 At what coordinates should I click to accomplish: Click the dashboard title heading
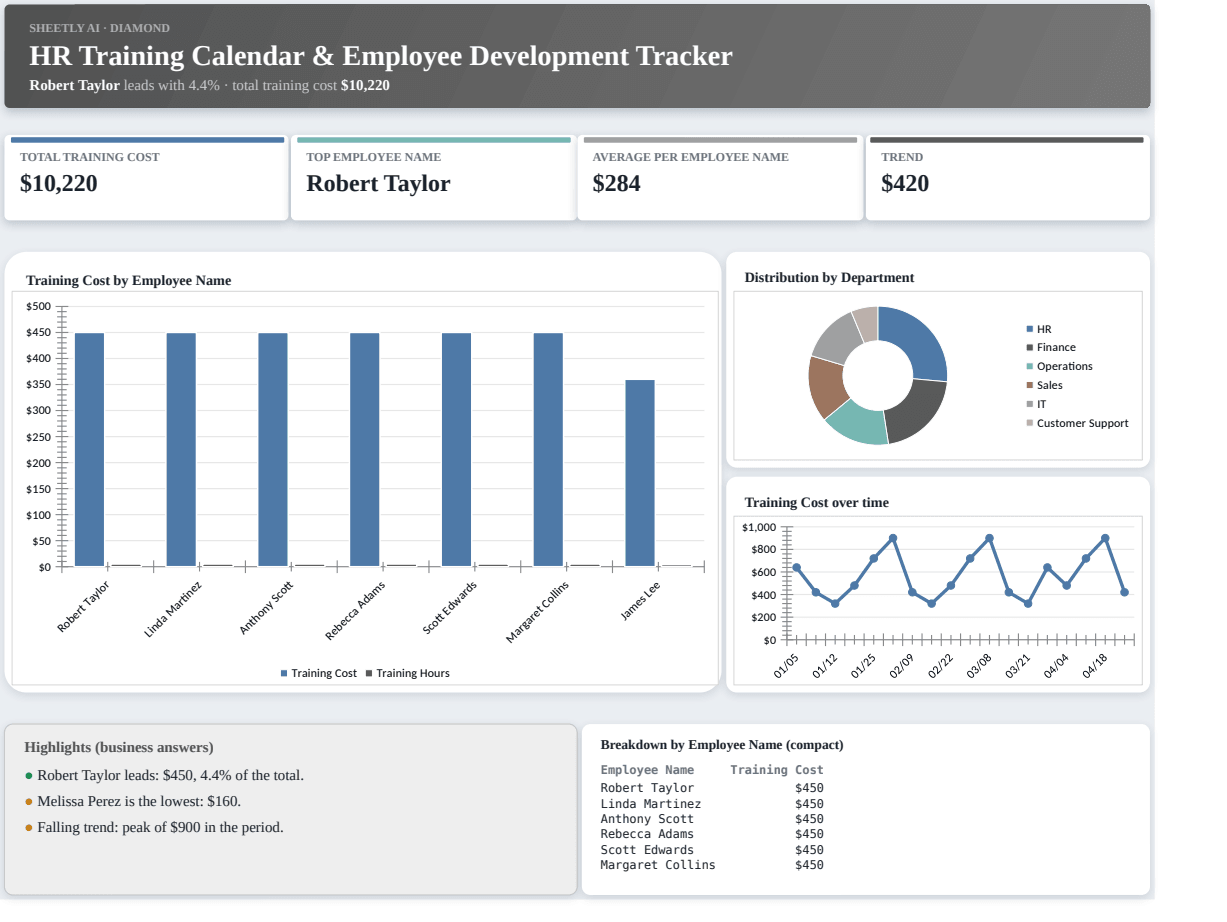click(381, 56)
